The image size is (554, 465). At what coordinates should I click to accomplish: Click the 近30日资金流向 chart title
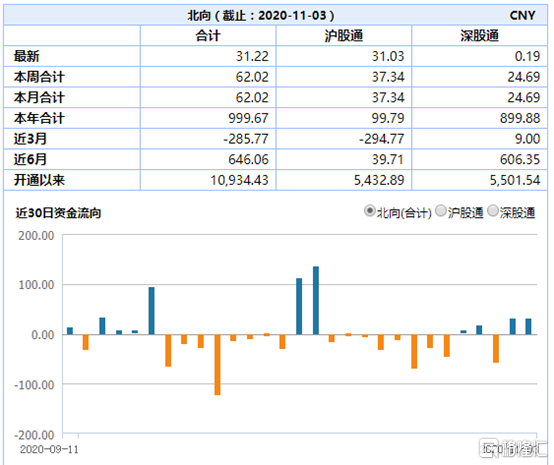point(58,213)
